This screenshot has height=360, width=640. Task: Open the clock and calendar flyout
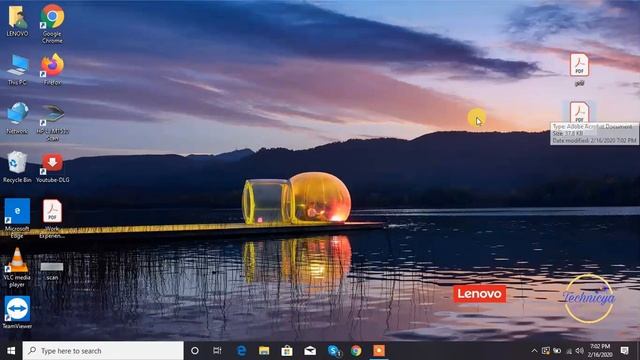[x=600, y=351]
